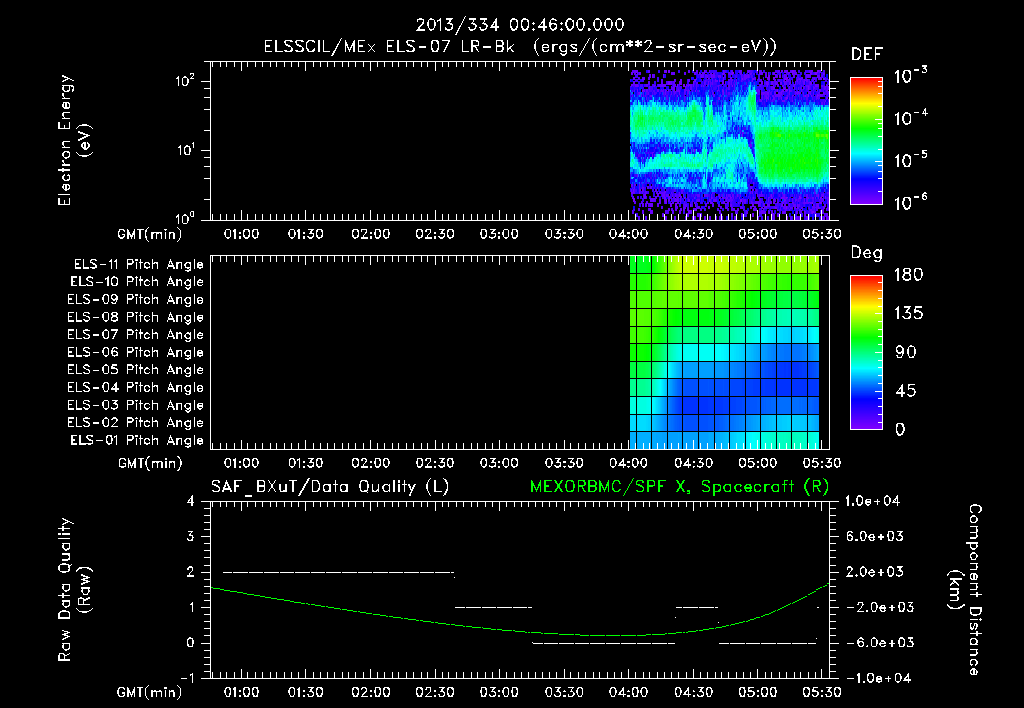Click the 04:00 tick label under bottom plot
This screenshot has height=708, width=1024.
click(x=628, y=692)
